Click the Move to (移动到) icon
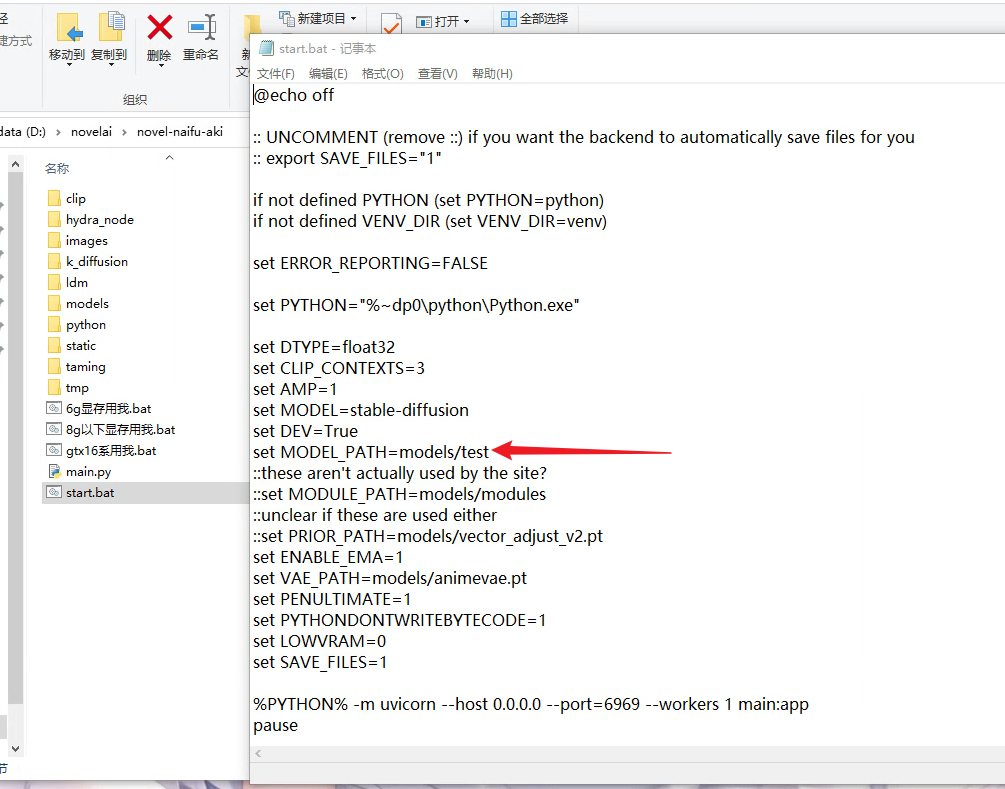 point(69,28)
